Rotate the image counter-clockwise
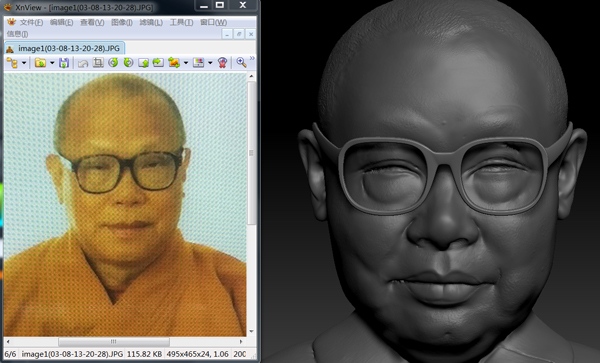 coord(113,63)
